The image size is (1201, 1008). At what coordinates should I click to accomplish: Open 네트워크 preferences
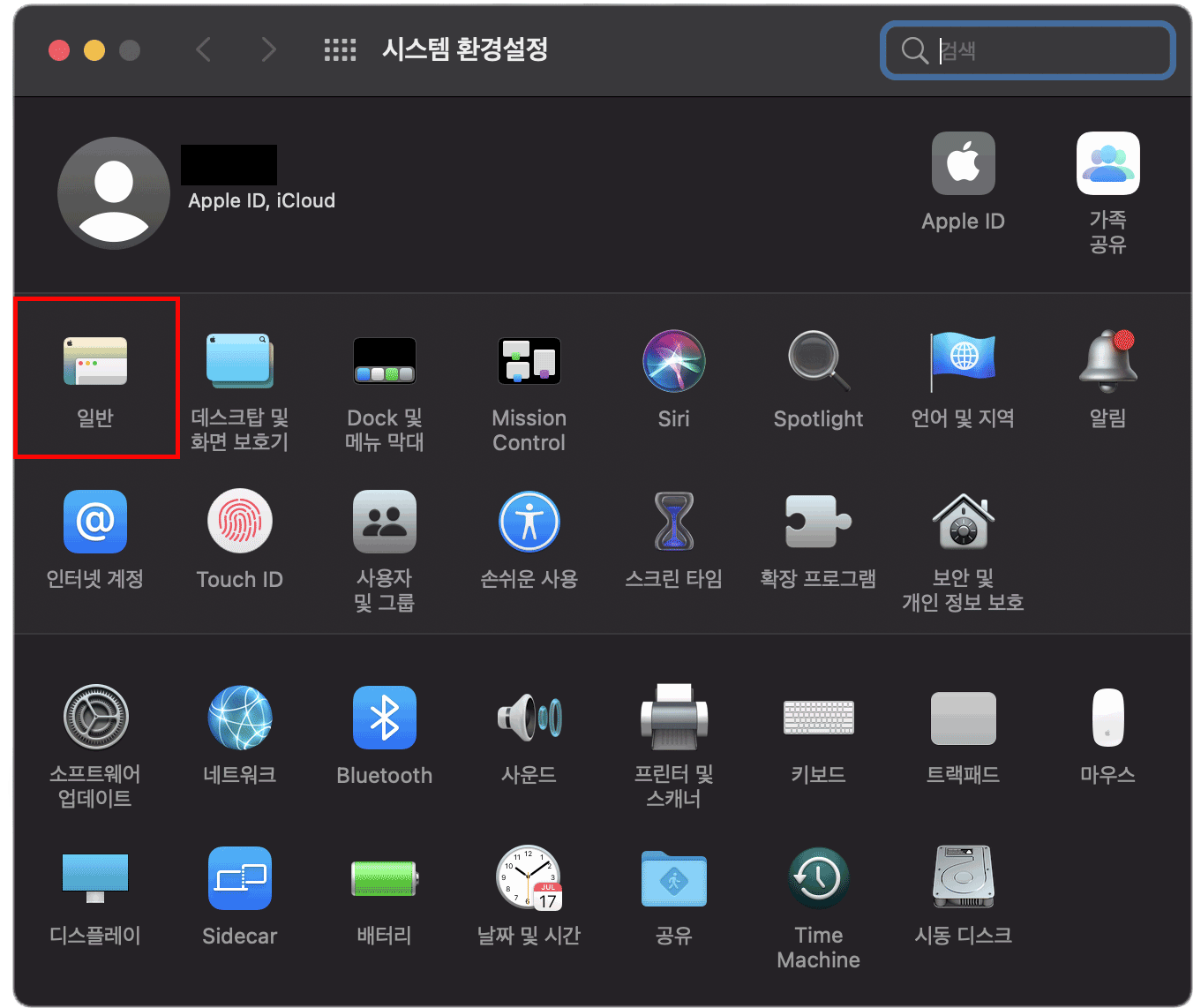point(239,717)
